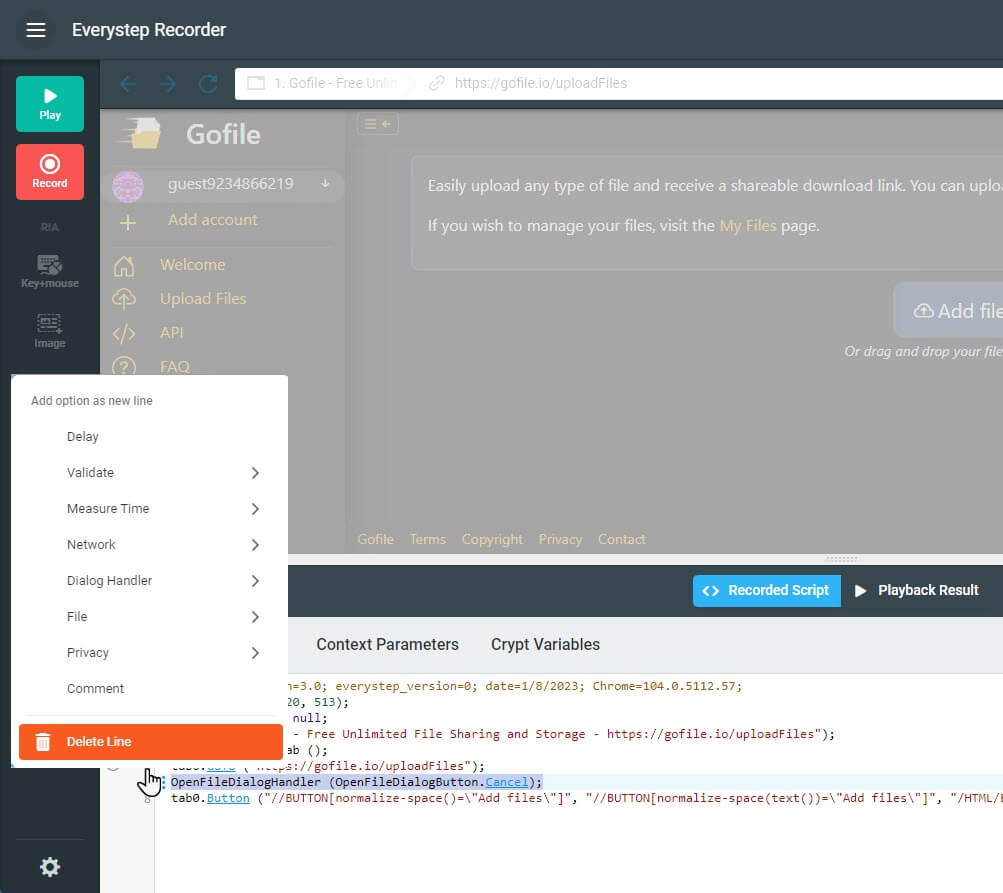Collapse the Gofile sidebar with toggle button
The image size is (1003, 893).
[377, 123]
